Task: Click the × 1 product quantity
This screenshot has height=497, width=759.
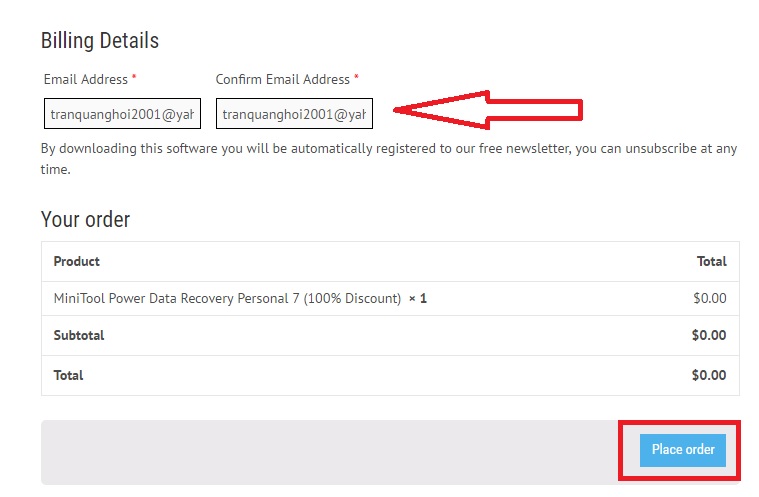Action: pyautogui.click(x=418, y=298)
